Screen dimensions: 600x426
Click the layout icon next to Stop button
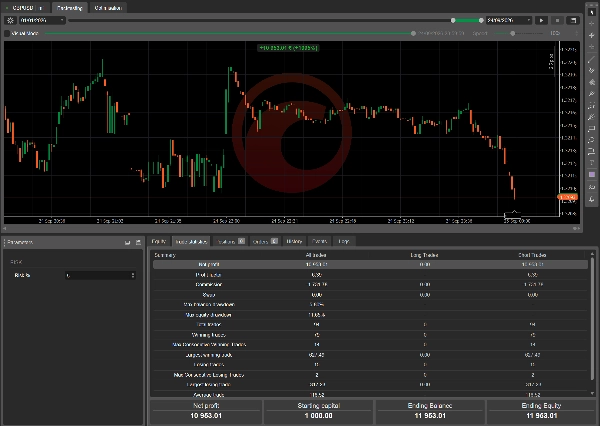(573, 20)
